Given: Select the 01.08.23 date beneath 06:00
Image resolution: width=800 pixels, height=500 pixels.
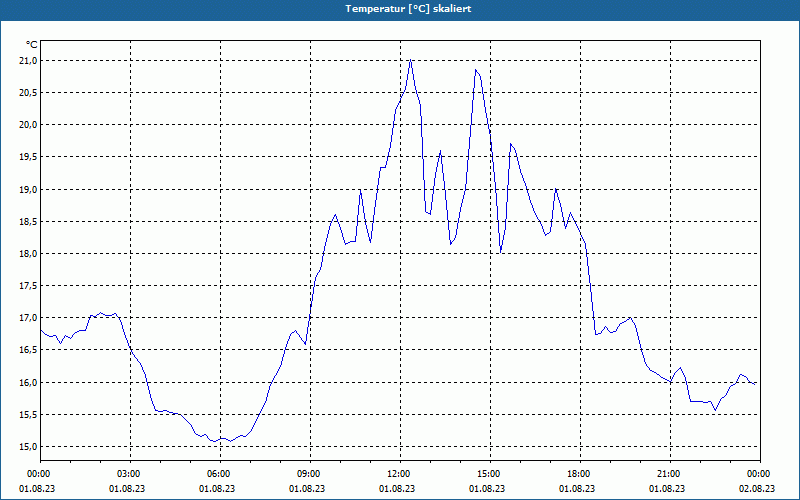Looking at the screenshot, I should click(x=217, y=488).
